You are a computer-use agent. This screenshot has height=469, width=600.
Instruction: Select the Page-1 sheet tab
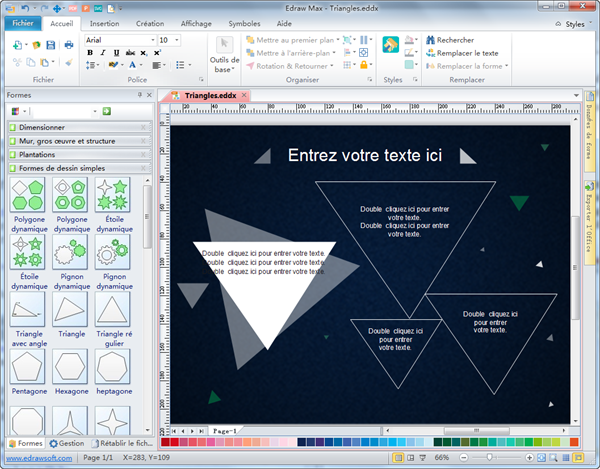click(224, 431)
